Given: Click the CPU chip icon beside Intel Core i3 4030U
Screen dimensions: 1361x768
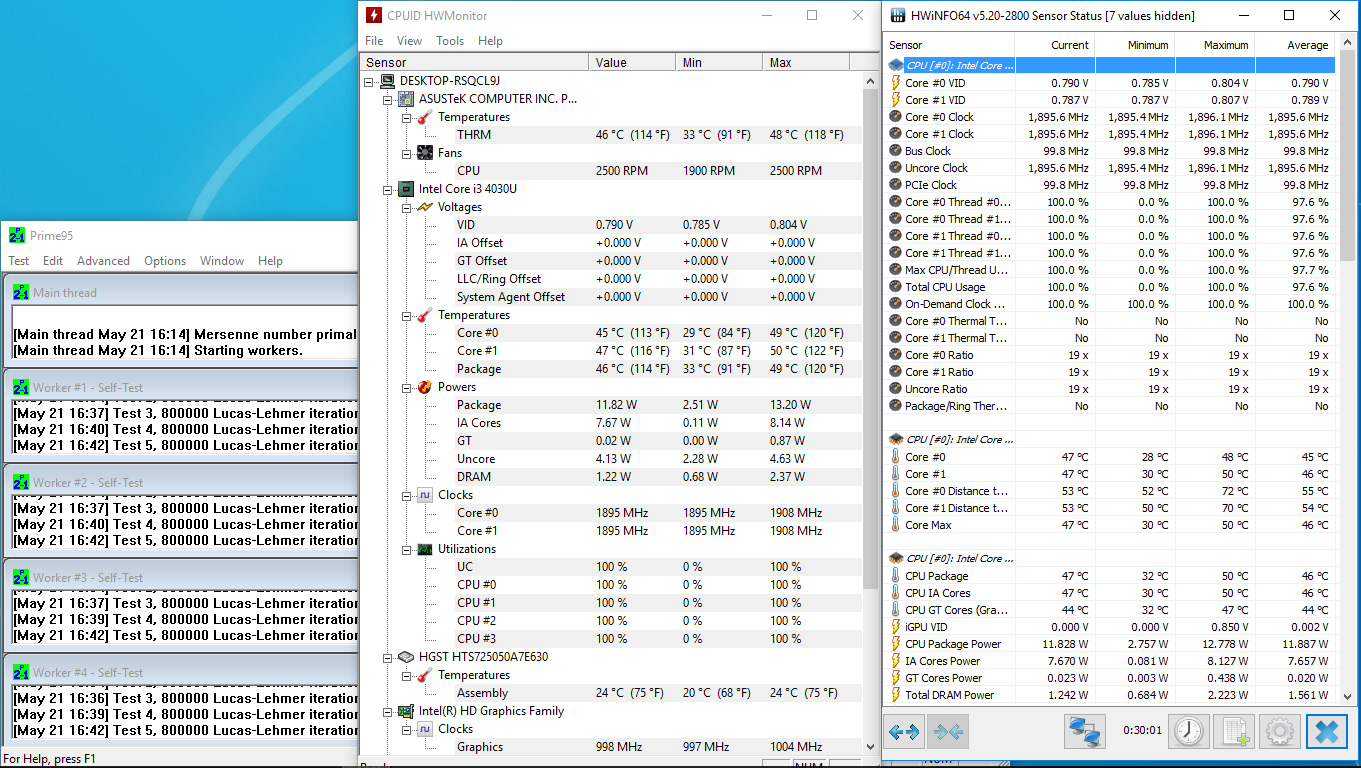Looking at the screenshot, I should 406,189.
